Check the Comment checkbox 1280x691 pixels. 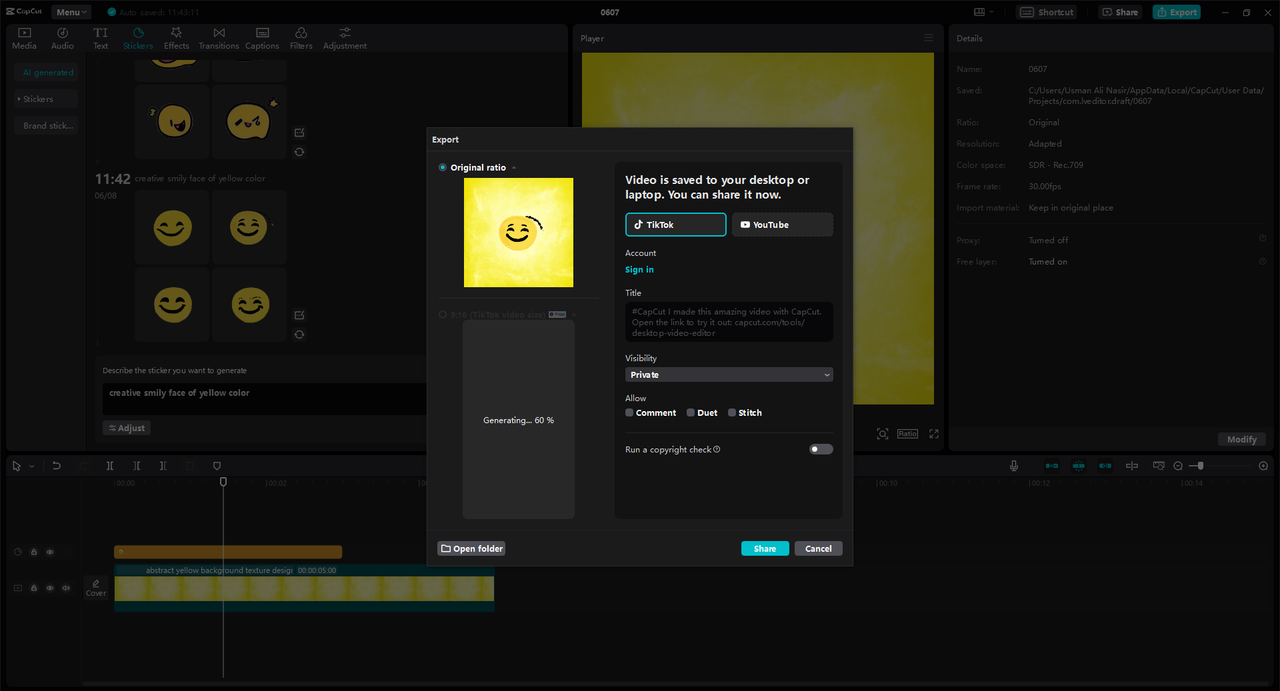630,413
